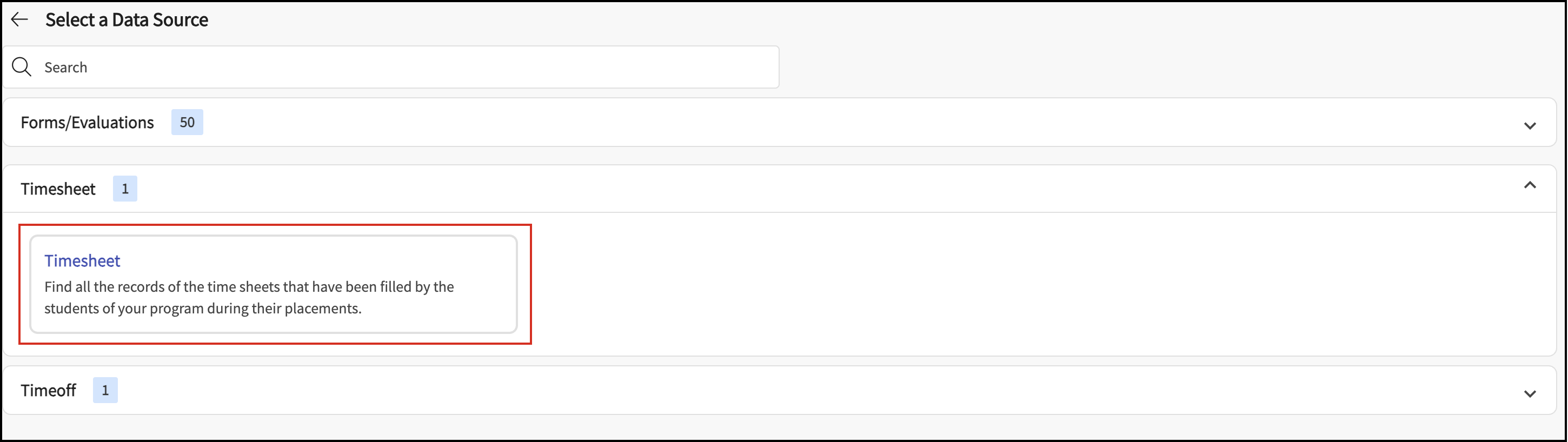Click the count badge in the Timesheet header

tap(125, 189)
